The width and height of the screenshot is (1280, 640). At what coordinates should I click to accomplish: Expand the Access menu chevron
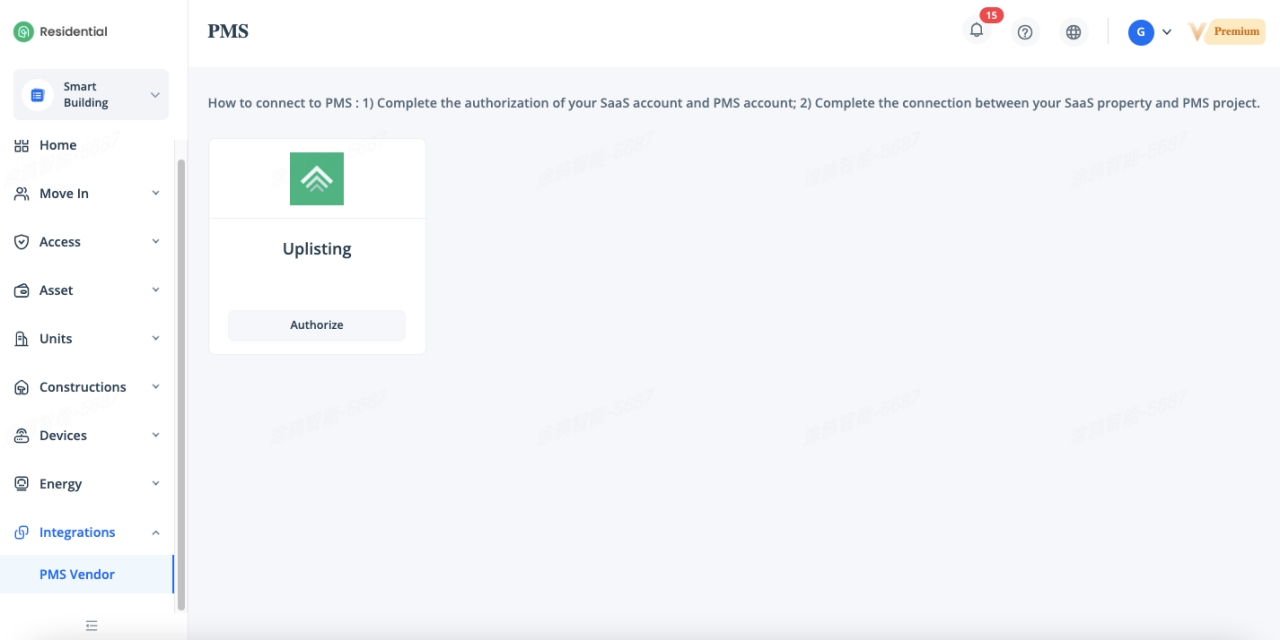coord(155,242)
